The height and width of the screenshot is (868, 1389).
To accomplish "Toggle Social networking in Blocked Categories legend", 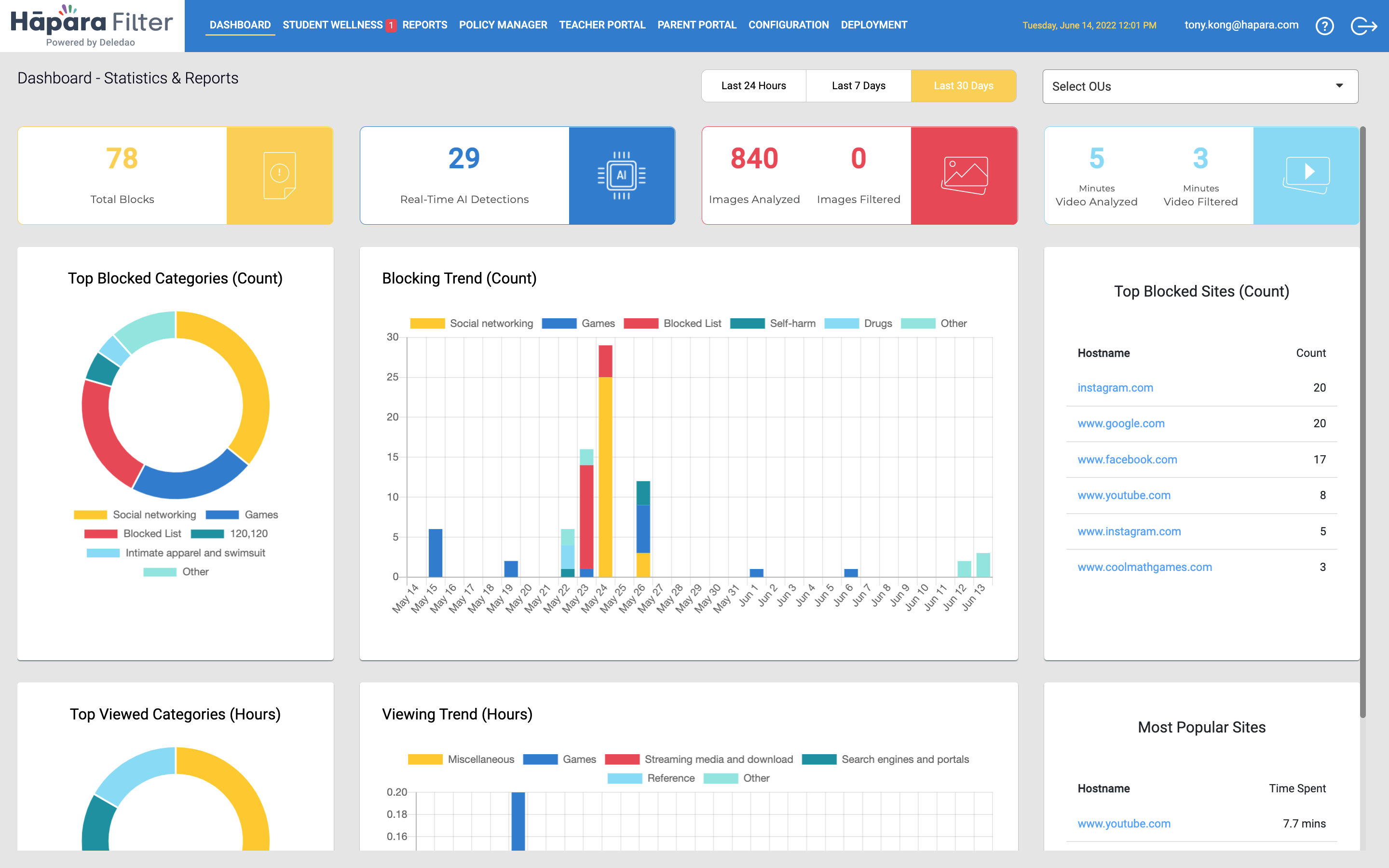I will pyautogui.click(x=135, y=515).
